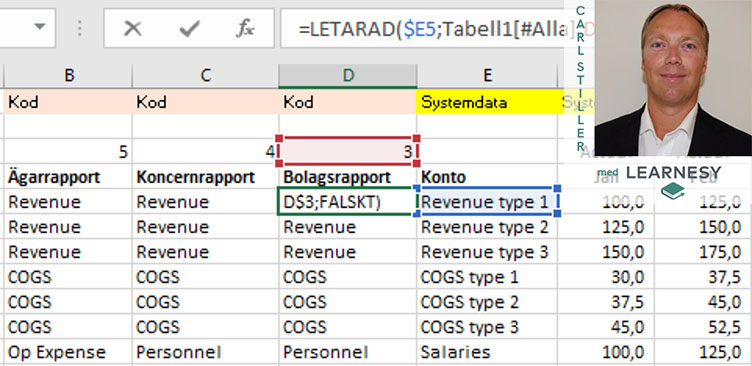The height and width of the screenshot is (366, 752).
Task: Click COGS in Koncernrapport column, COGS type 1 row
Action: coord(205,277)
